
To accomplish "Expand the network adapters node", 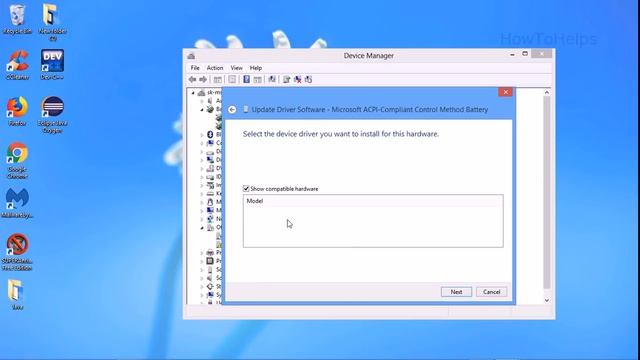I will tap(202, 220).
